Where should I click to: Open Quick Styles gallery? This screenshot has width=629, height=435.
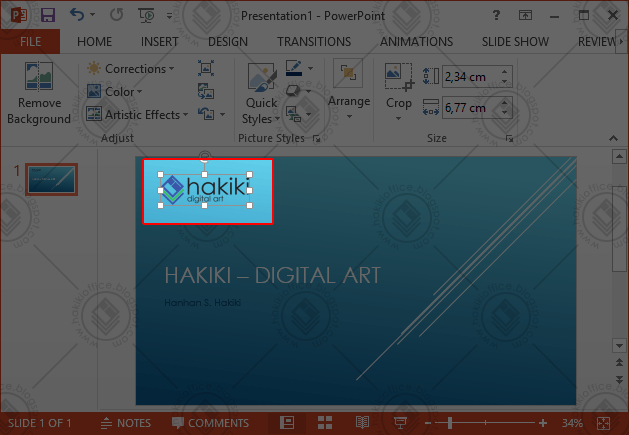(261, 94)
